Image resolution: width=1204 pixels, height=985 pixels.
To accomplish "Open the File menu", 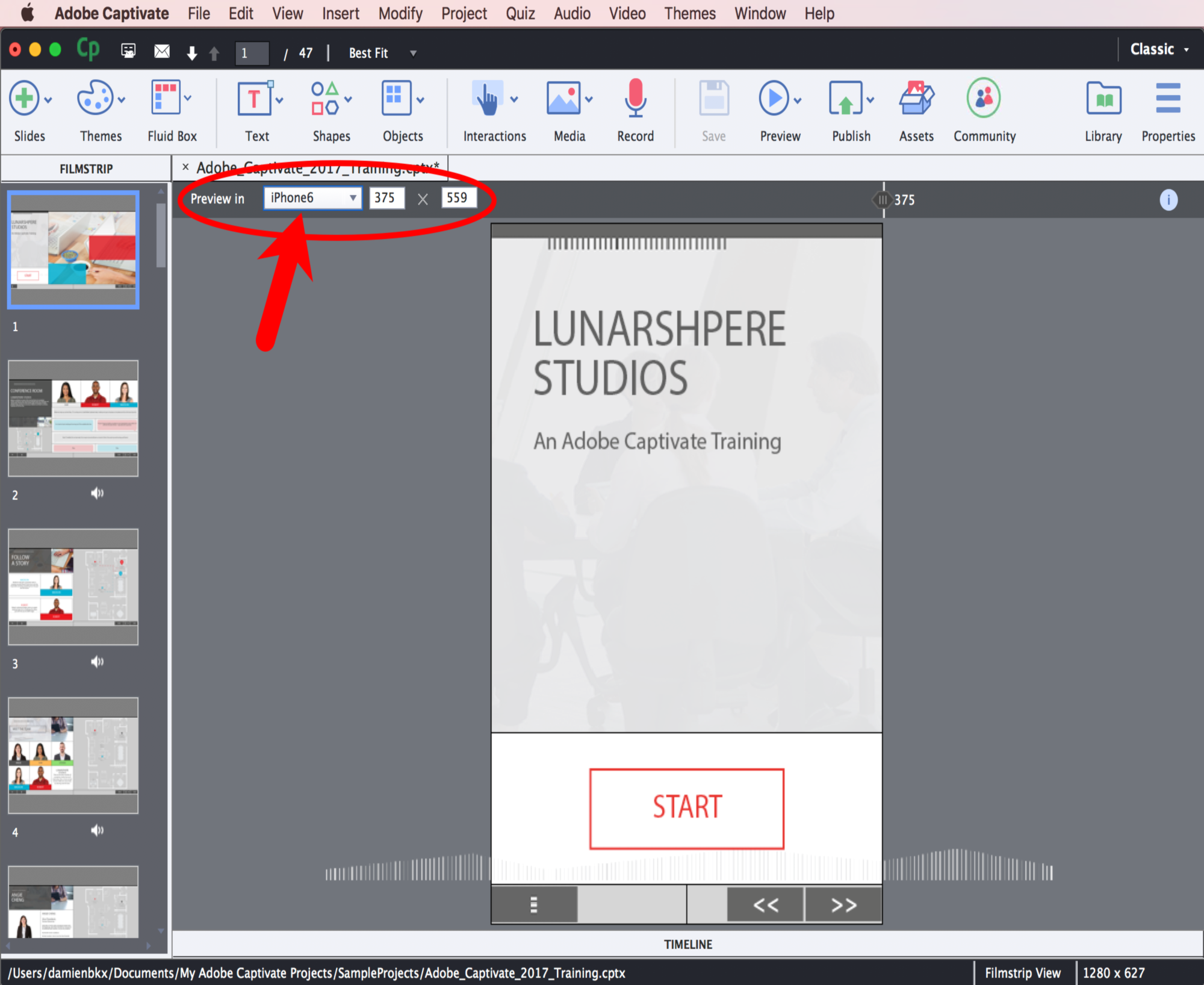I will (199, 13).
